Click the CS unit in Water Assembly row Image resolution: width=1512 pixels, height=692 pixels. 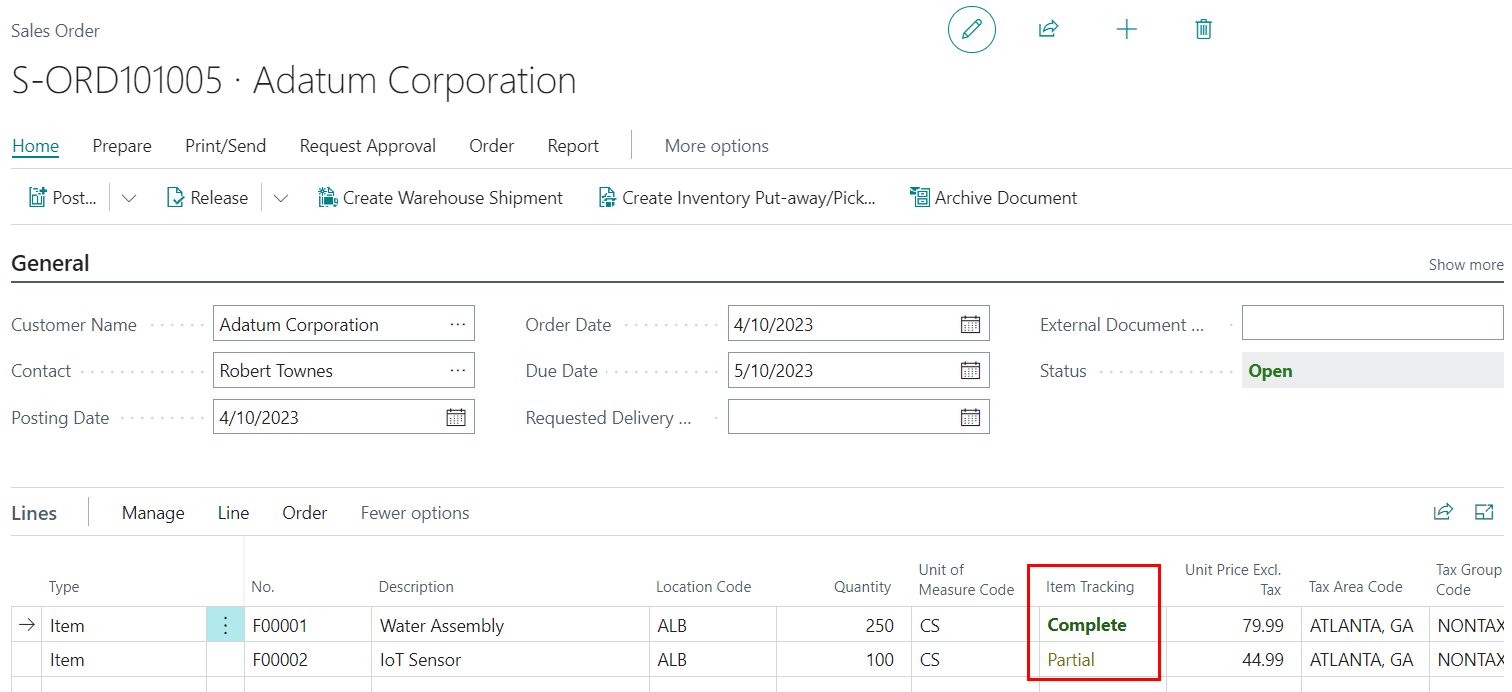pos(930,626)
